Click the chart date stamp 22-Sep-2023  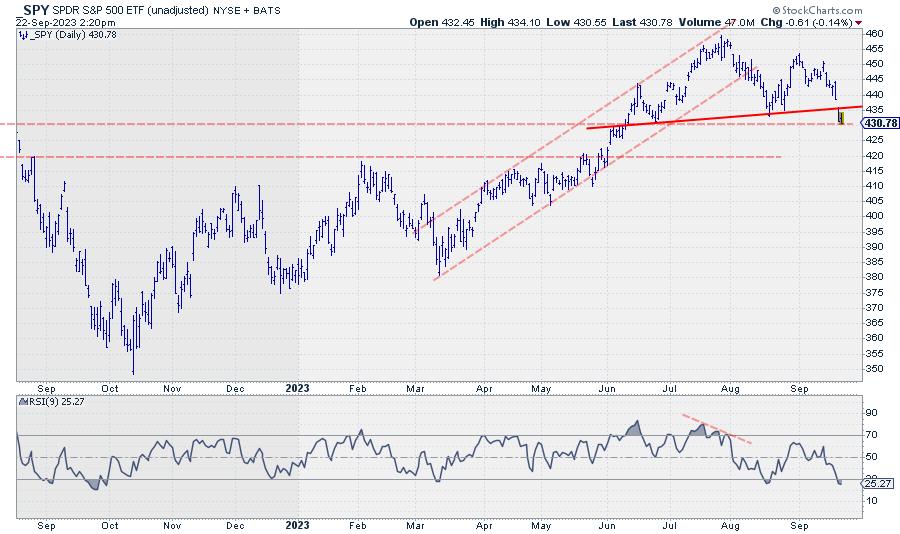click(42, 20)
